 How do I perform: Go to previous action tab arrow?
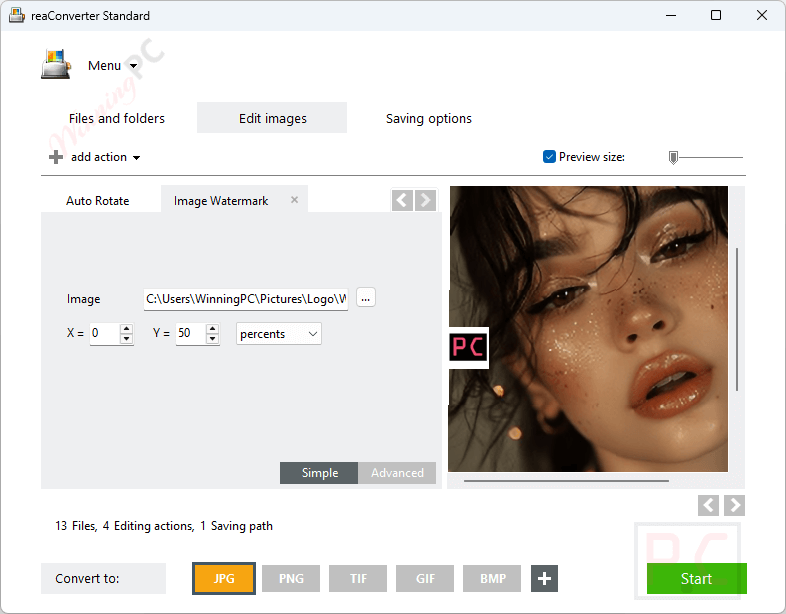click(x=402, y=200)
